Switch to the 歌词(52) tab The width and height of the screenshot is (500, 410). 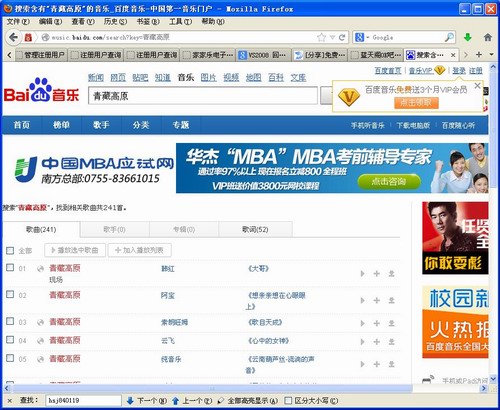coord(255,229)
